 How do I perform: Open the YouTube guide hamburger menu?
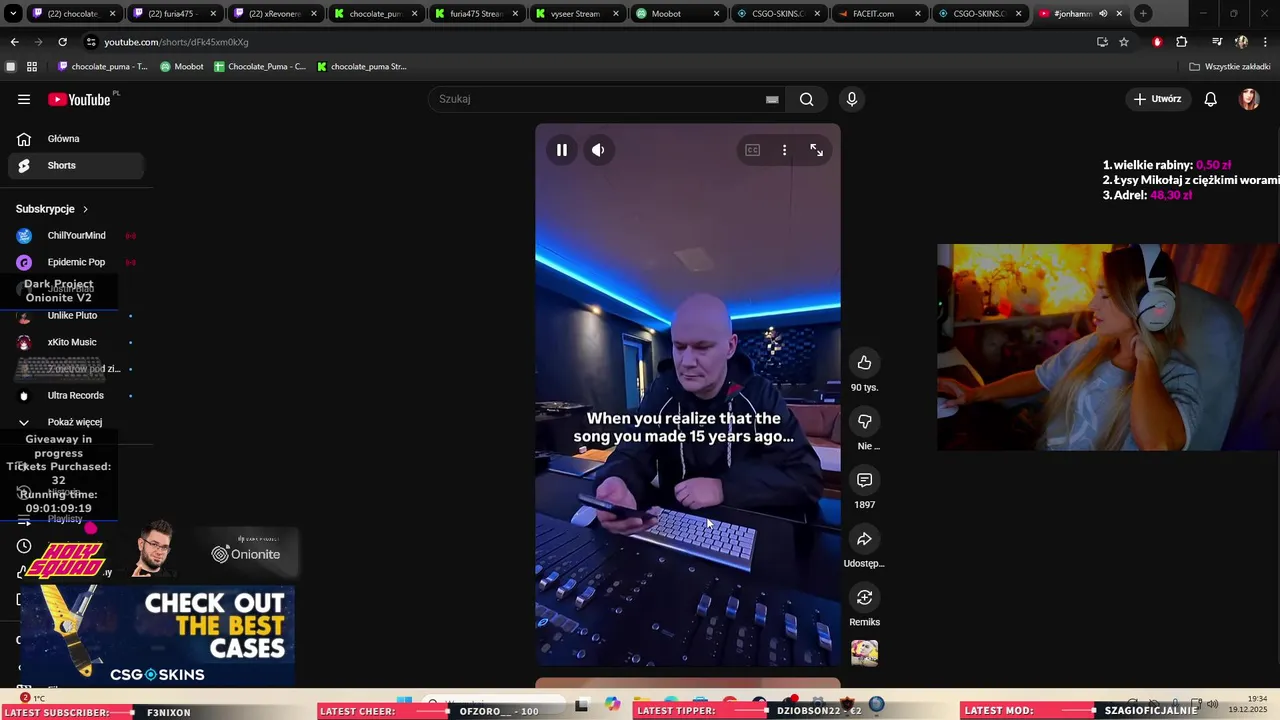click(x=24, y=99)
